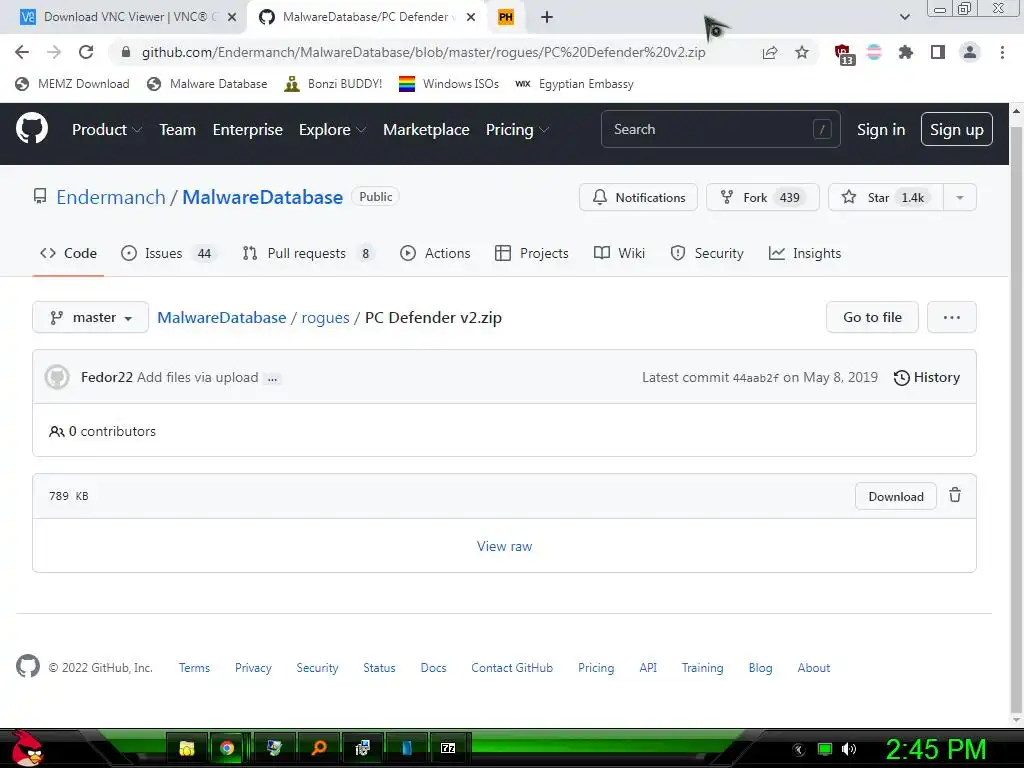Image resolution: width=1024 pixels, height=768 pixels.
Task: Toggle the browser side panel icon
Action: pos(938,52)
